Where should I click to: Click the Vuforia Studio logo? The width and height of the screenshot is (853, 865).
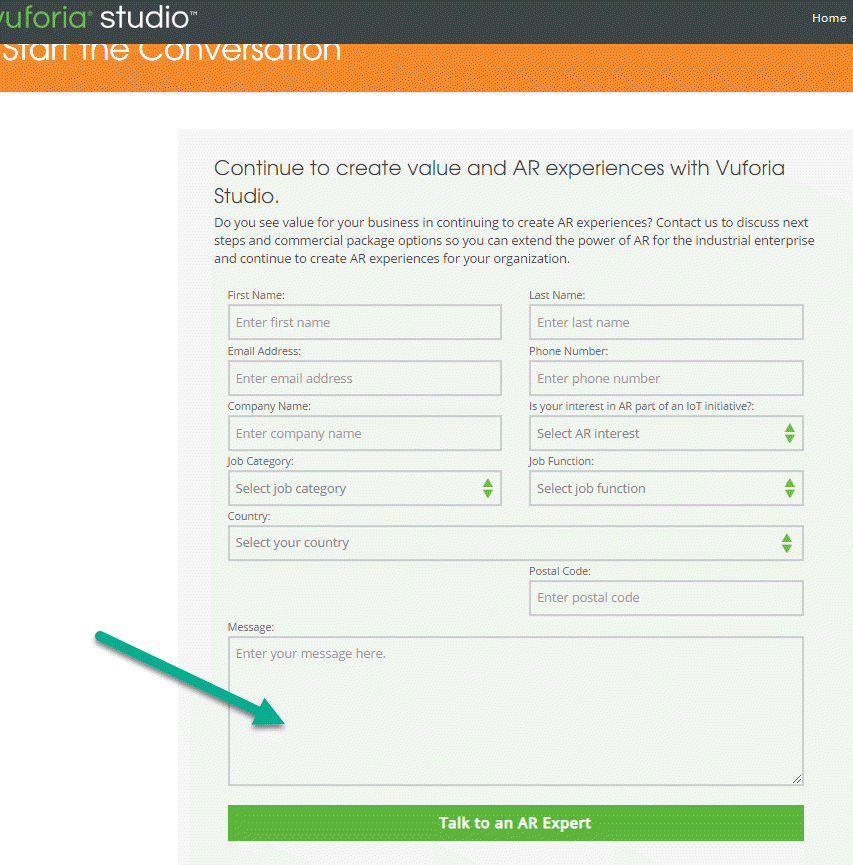click(x=98, y=18)
